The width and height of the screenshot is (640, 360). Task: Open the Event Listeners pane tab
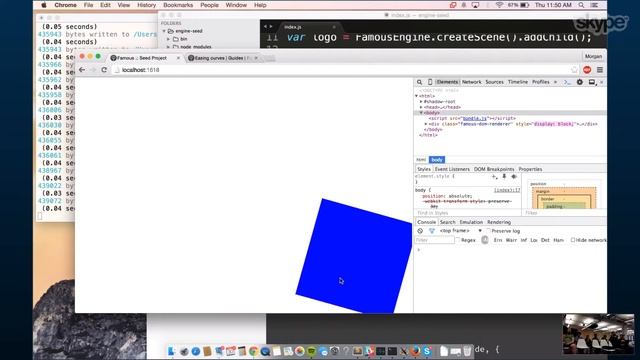point(452,169)
